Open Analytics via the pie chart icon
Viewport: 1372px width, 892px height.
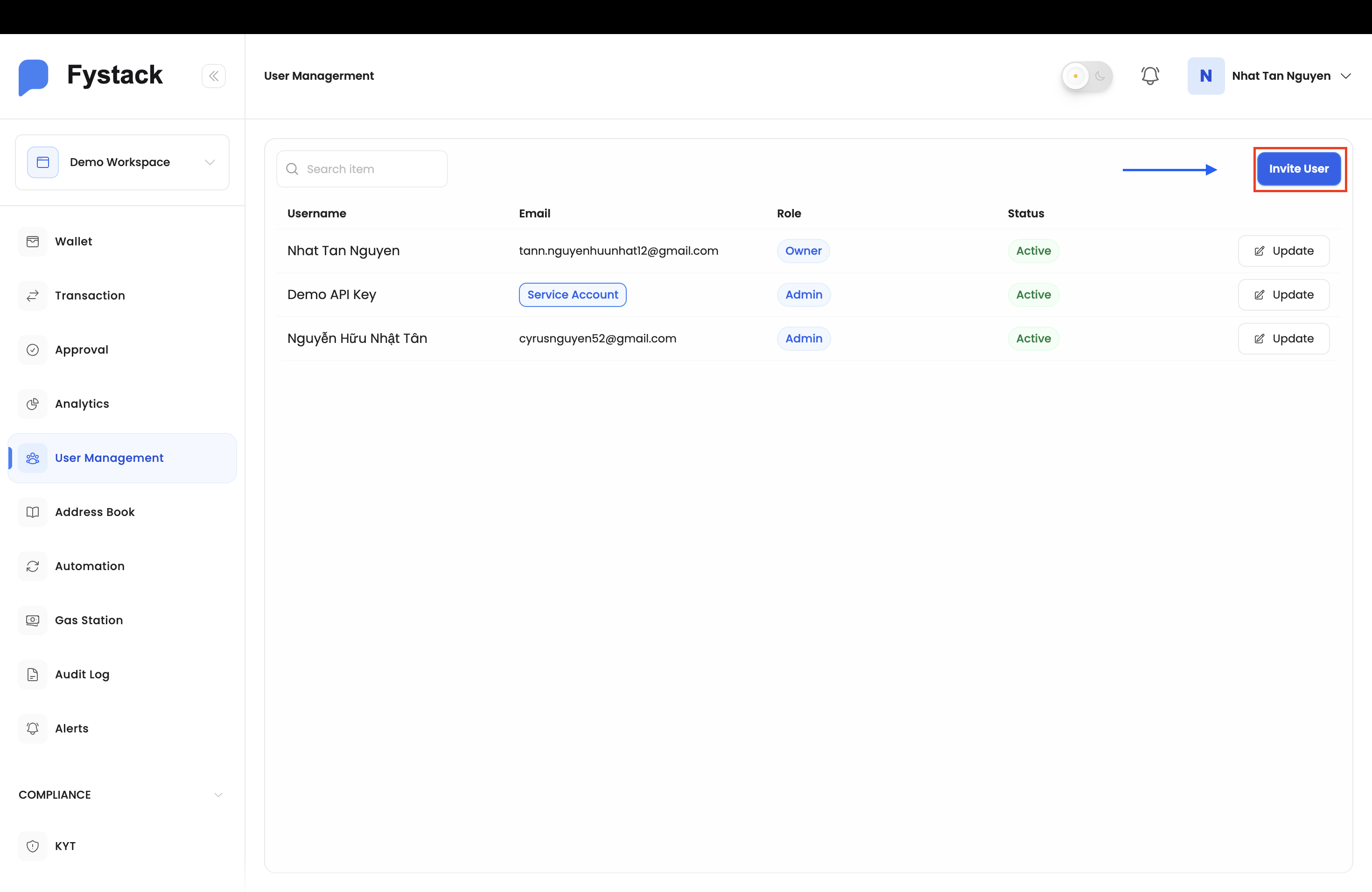click(x=33, y=404)
